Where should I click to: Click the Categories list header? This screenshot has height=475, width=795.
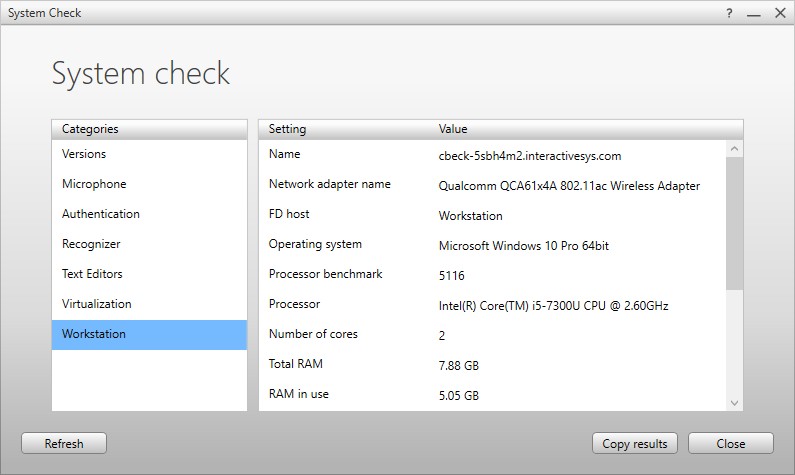[90, 129]
